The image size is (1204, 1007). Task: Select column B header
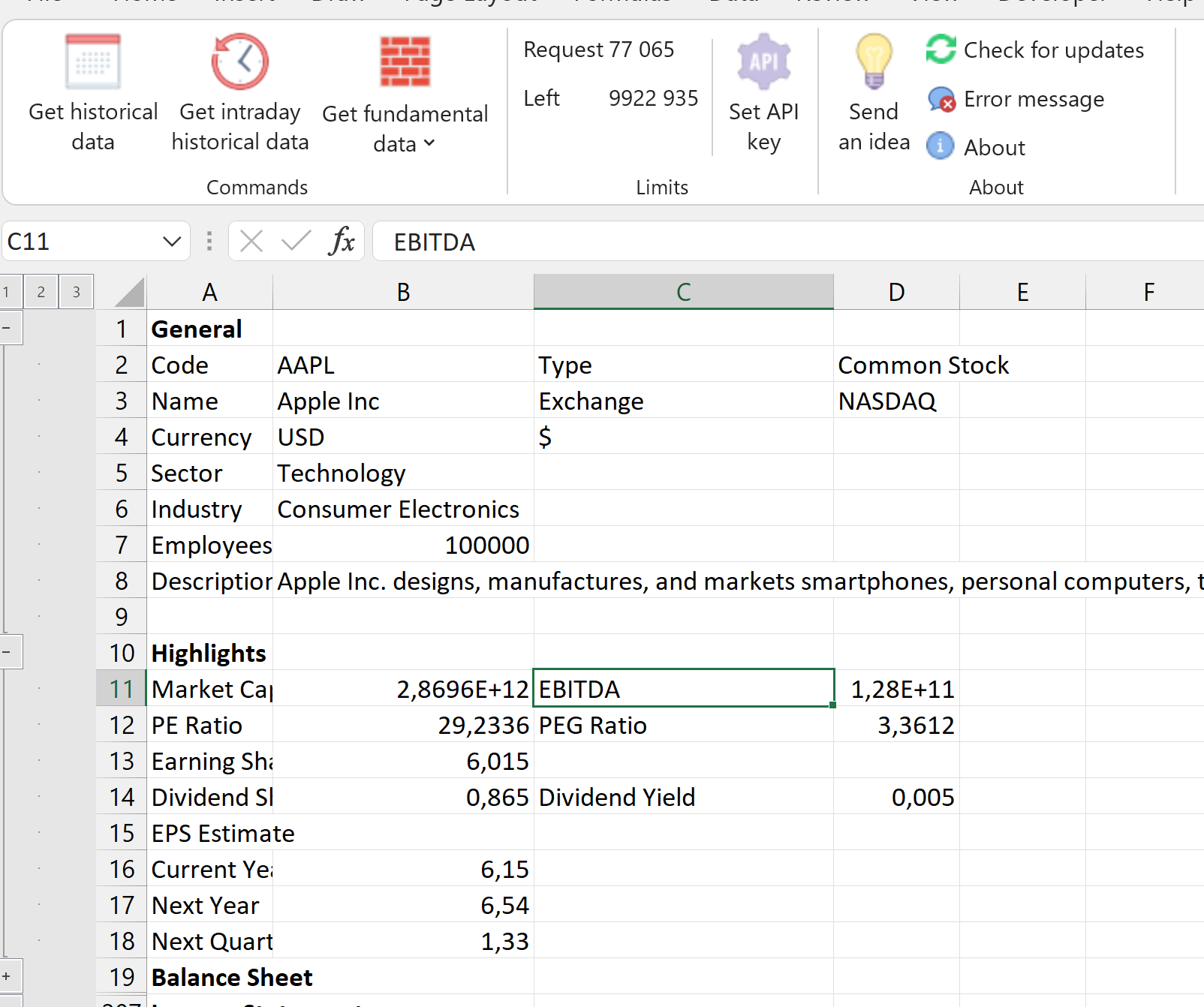click(x=403, y=292)
